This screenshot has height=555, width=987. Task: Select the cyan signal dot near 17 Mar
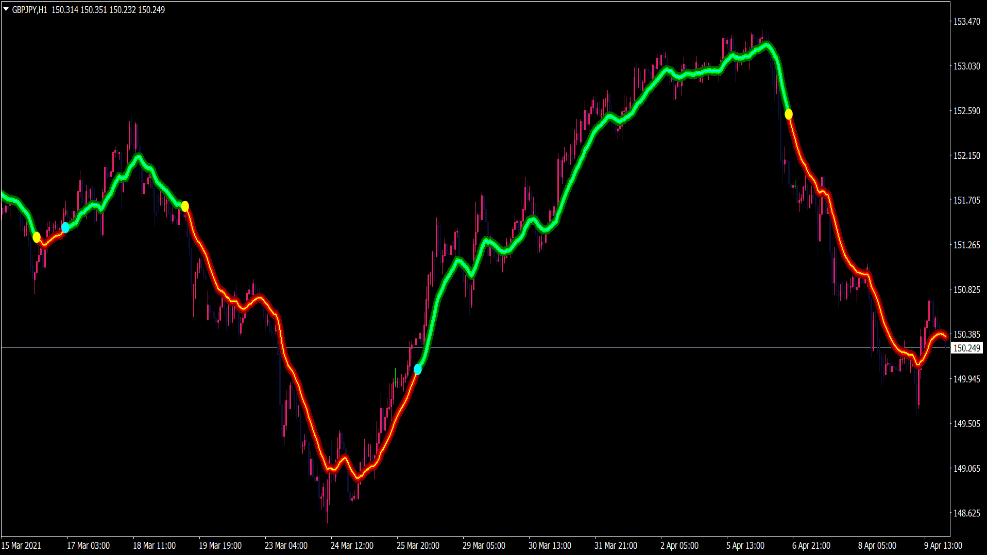click(66, 227)
